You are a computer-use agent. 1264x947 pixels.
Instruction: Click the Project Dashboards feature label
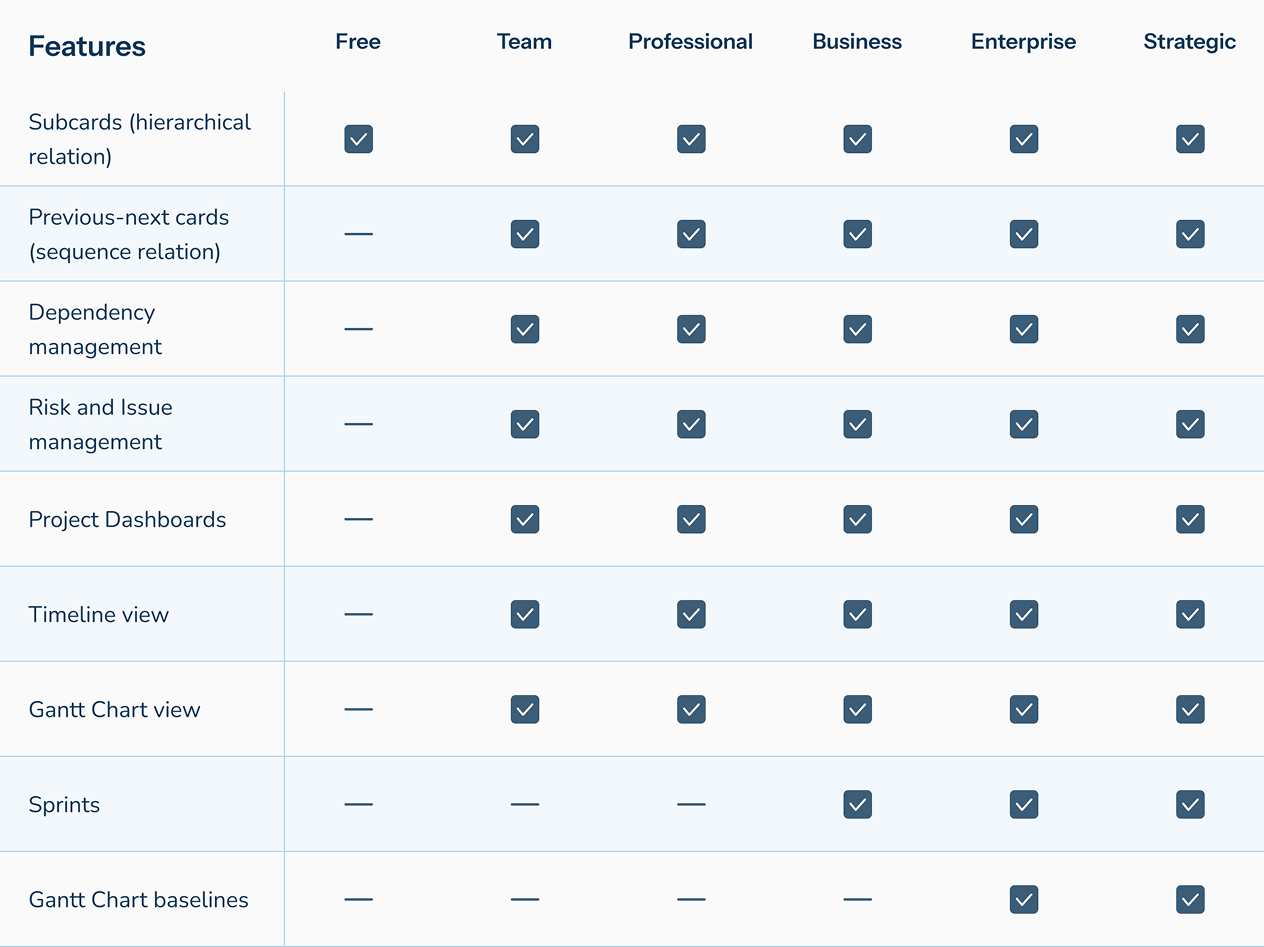(x=127, y=519)
